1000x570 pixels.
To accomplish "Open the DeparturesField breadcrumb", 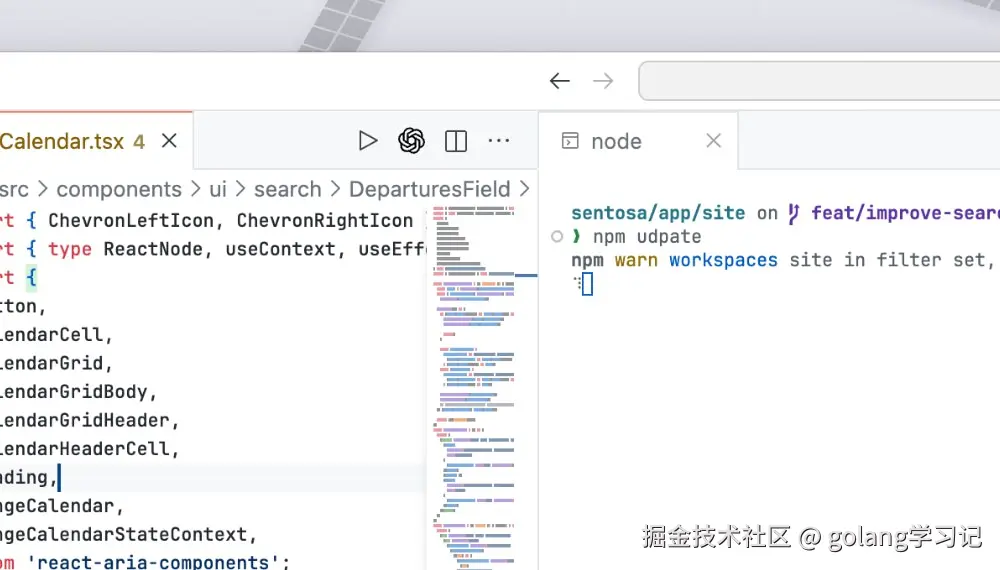I will [430, 189].
